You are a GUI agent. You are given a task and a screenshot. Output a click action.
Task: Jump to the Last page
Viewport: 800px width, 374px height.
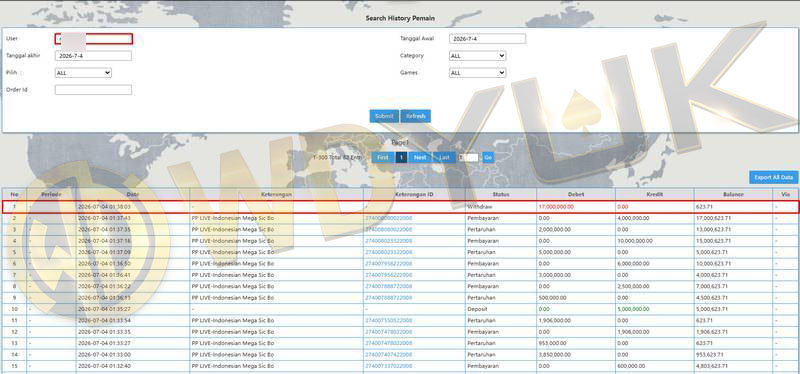pos(445,158)
